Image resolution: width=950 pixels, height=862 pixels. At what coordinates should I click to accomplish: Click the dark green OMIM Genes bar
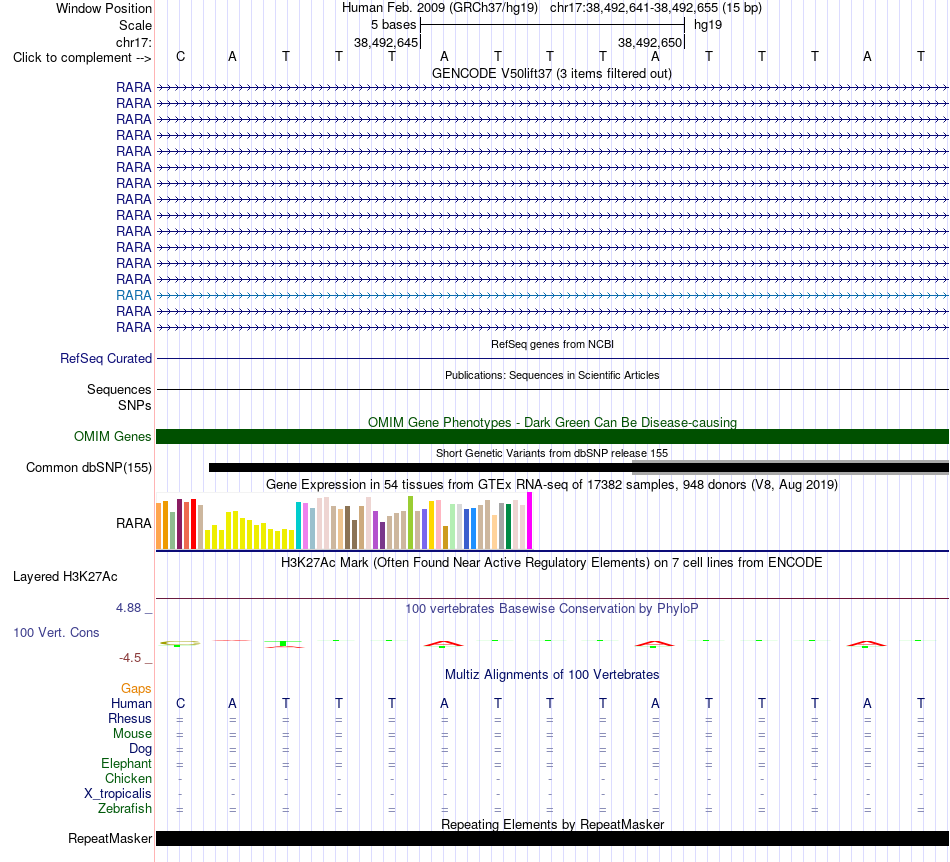pyautogui.click(x=552, y=437)
